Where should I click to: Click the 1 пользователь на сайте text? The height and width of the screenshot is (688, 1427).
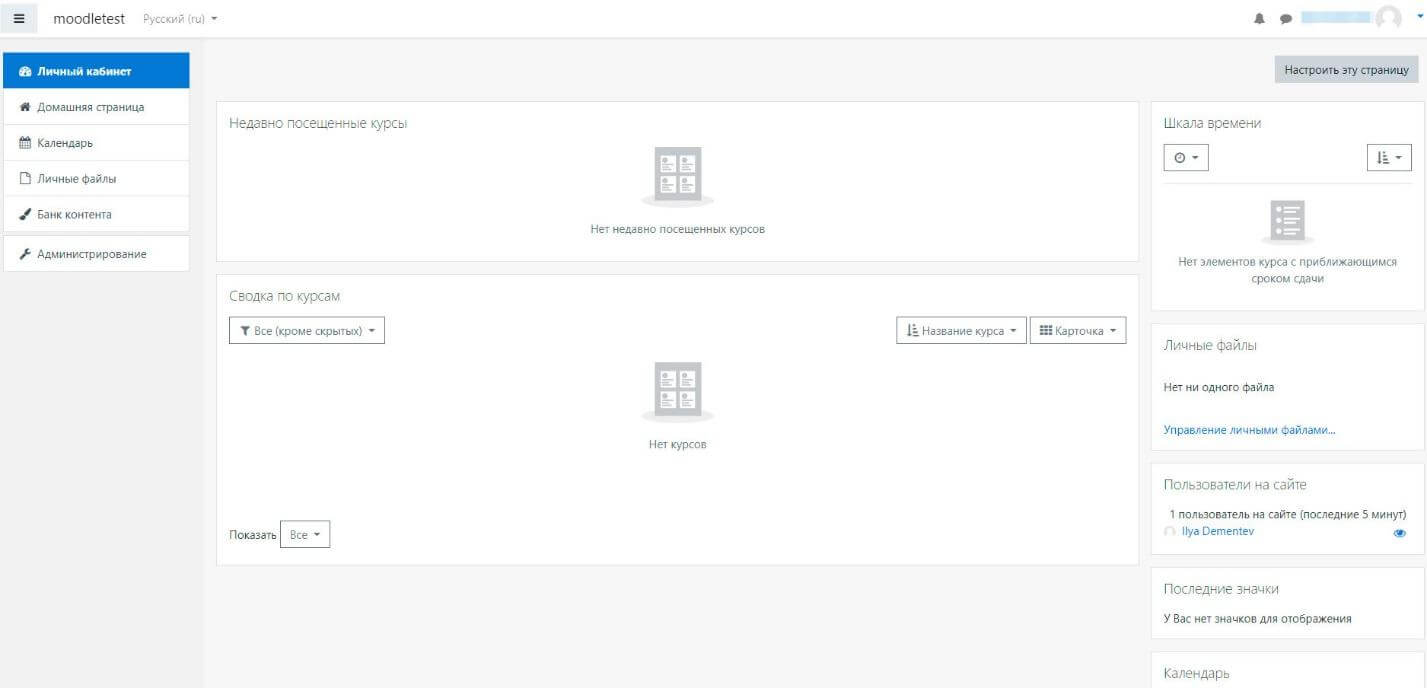(x=1288, y=515)
